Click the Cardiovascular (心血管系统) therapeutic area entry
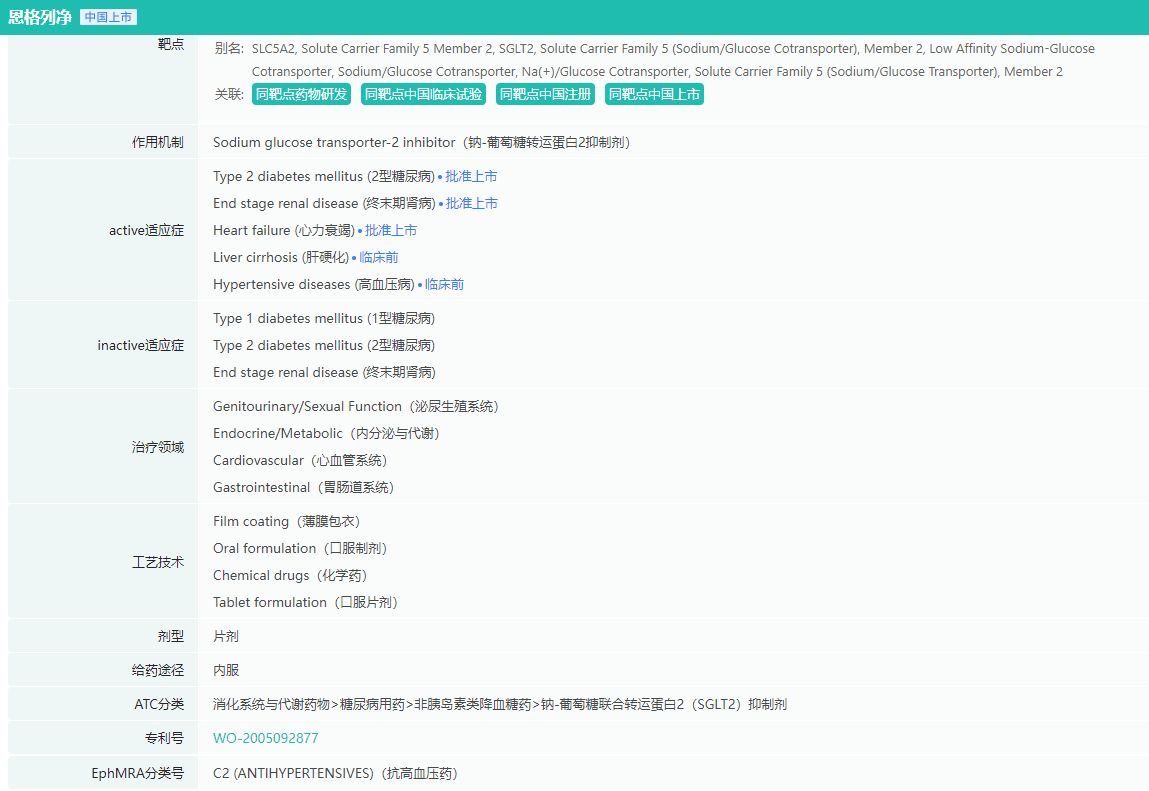This screenshot has width=1149, height=791. [x=300, y=461]
